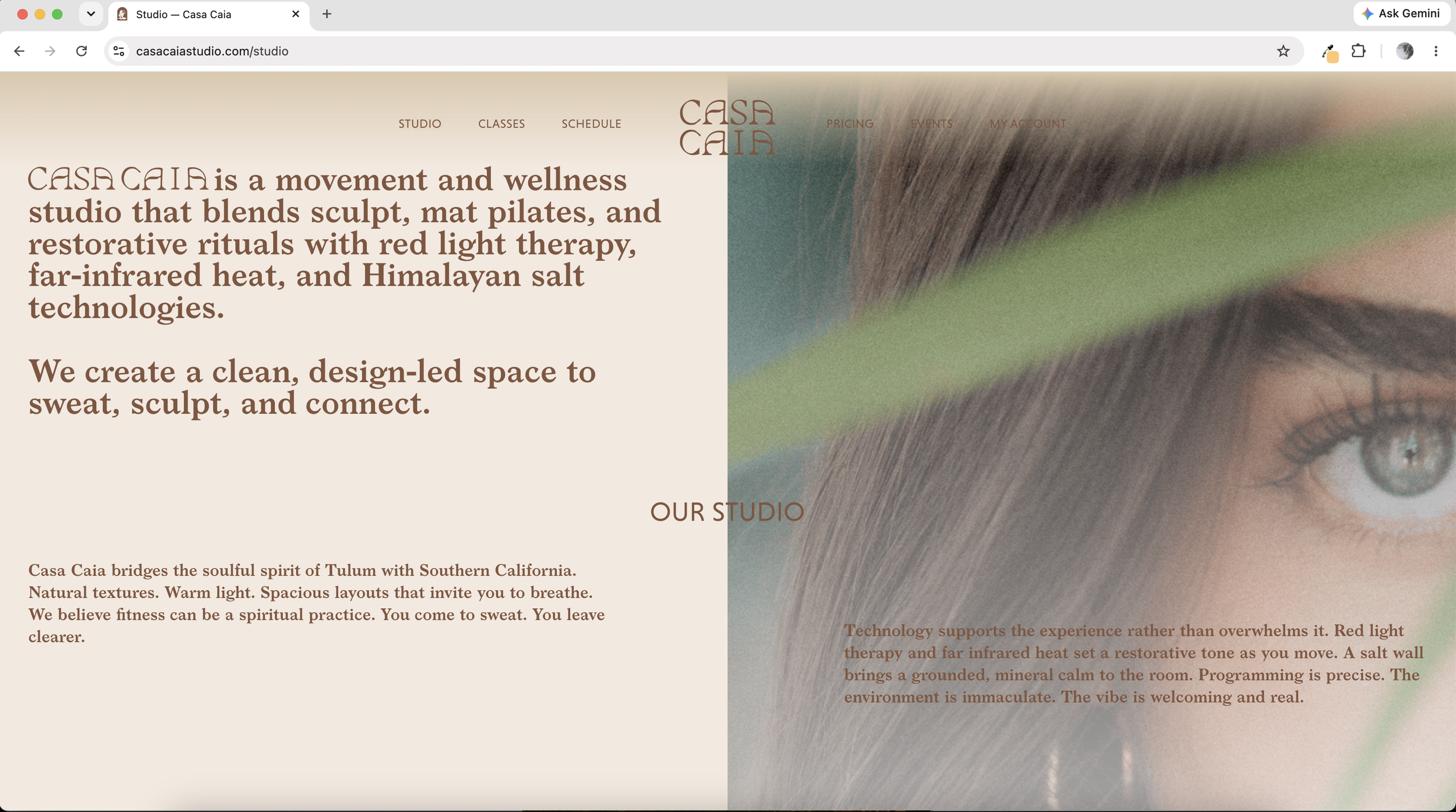
Task: Click the 'Casa Caia bridges the soulful' paragraph
Action: click(x=317, y=603)
